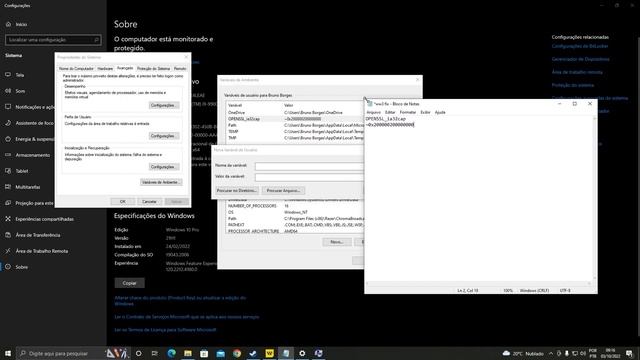Switch to Nome do Computador tab
640x360 pixels.
76,69
